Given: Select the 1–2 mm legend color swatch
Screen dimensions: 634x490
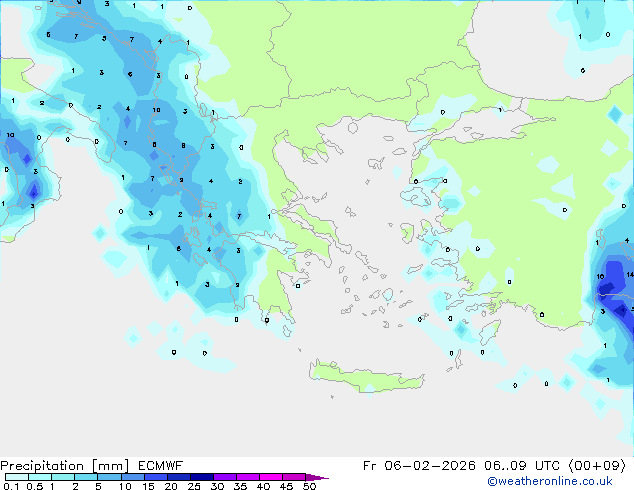Looking at the screenshot, I should pyautogui.click(x=63, y=477).
